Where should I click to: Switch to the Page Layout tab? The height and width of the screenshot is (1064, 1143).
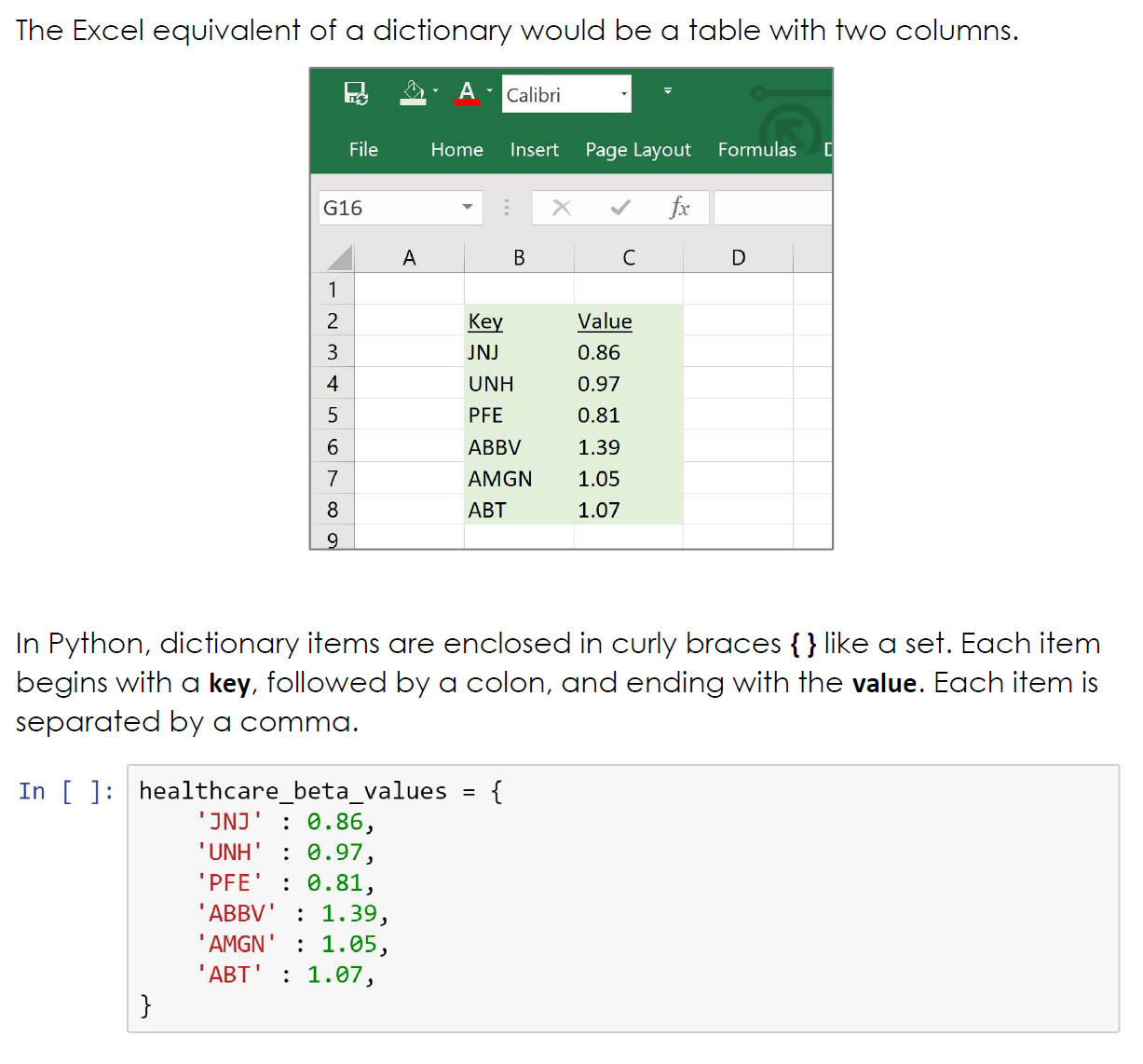tap(638, 150)
